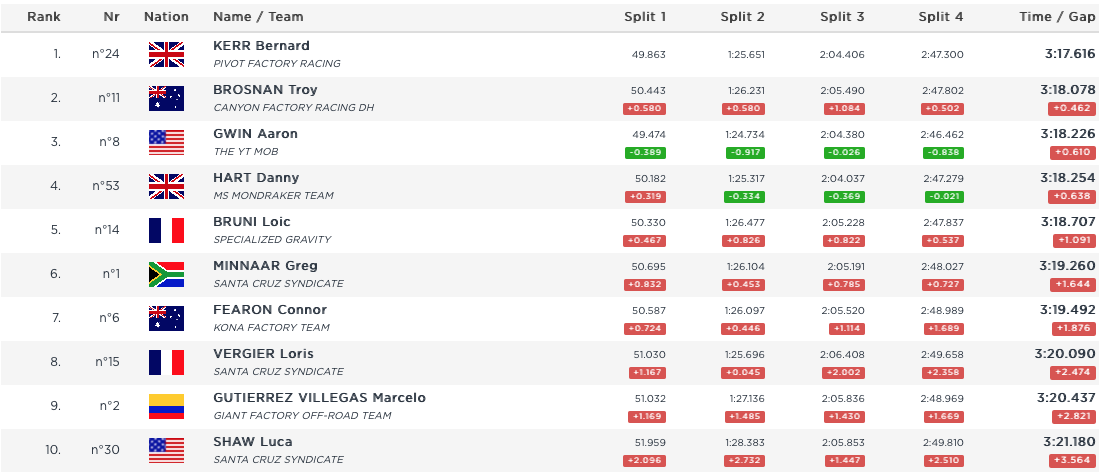Open the CANYON FACTORY RACING DH team
The image size is (1099, 472).
pos(293,108)
